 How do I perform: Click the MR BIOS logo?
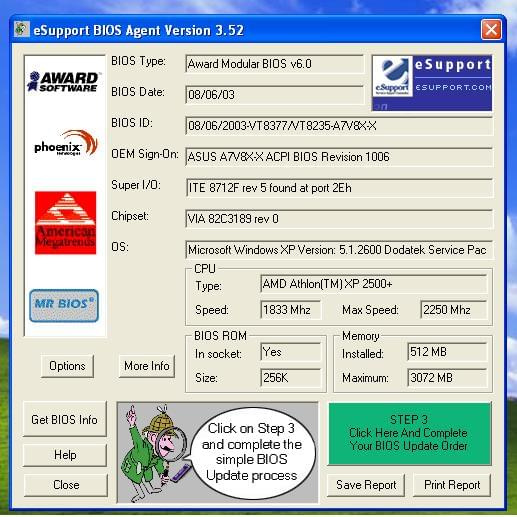[64, 306]
